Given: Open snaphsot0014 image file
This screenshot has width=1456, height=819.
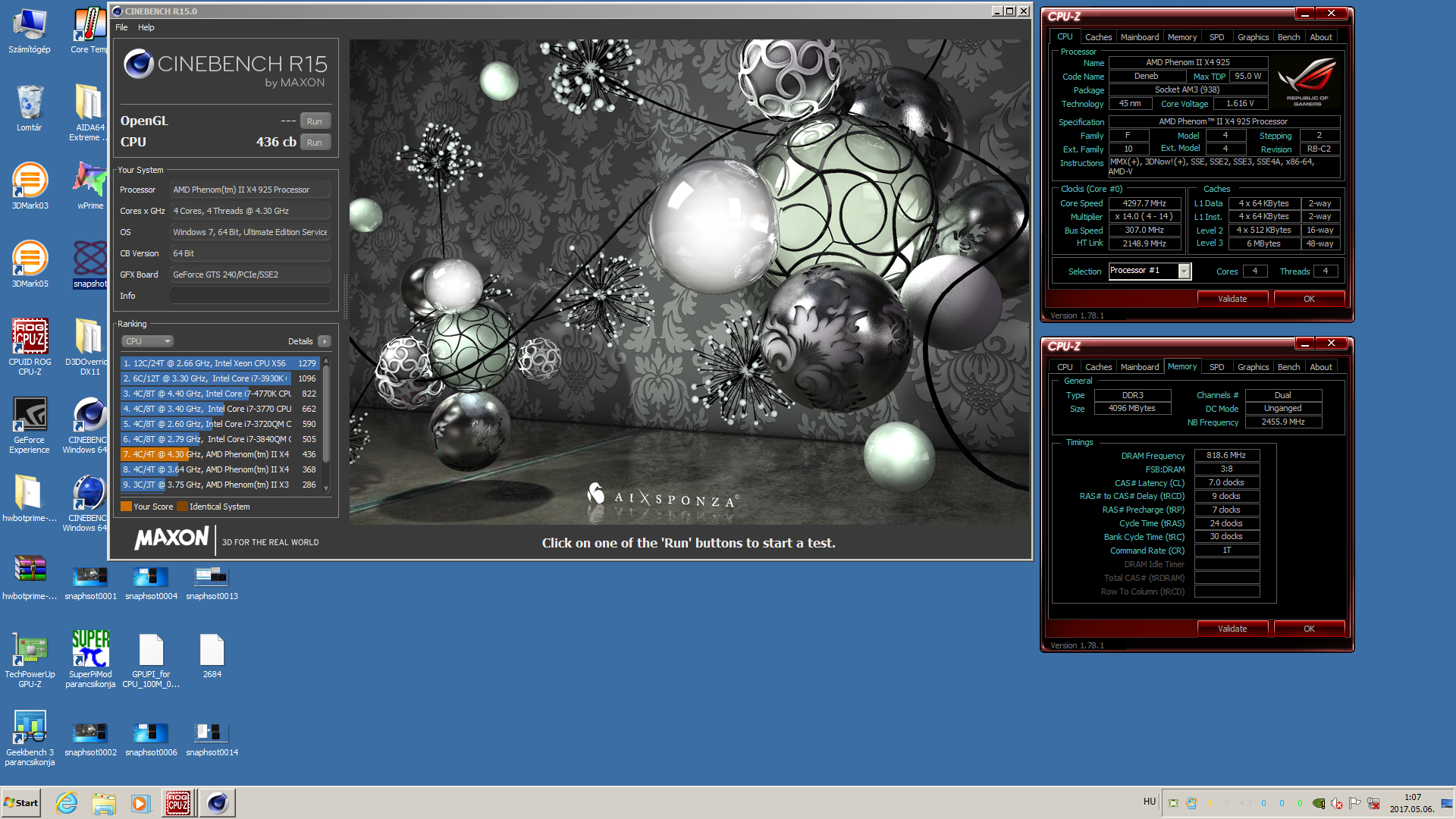Looking at the screenshot, I should 212,739.
